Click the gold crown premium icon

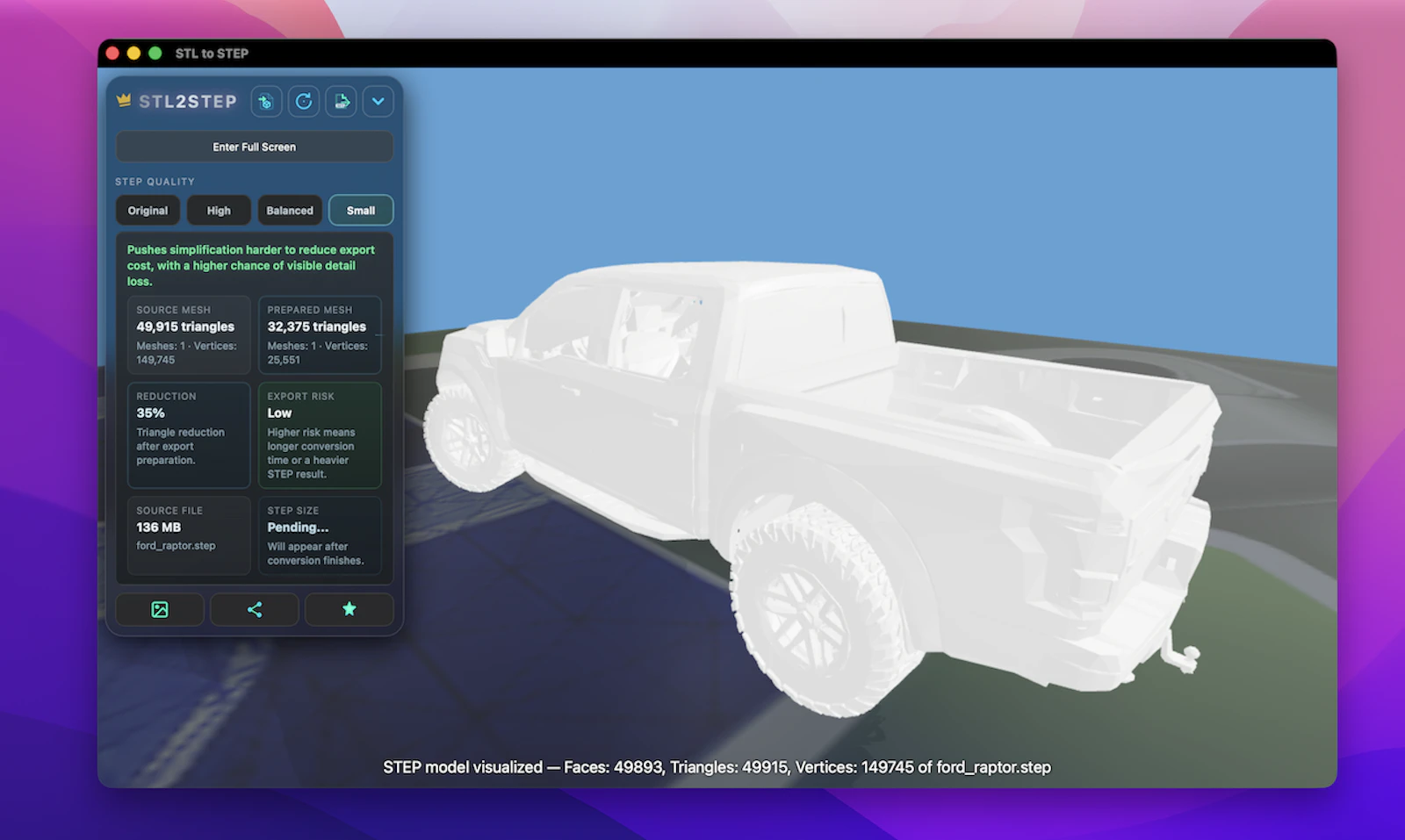tap(124, 101)
